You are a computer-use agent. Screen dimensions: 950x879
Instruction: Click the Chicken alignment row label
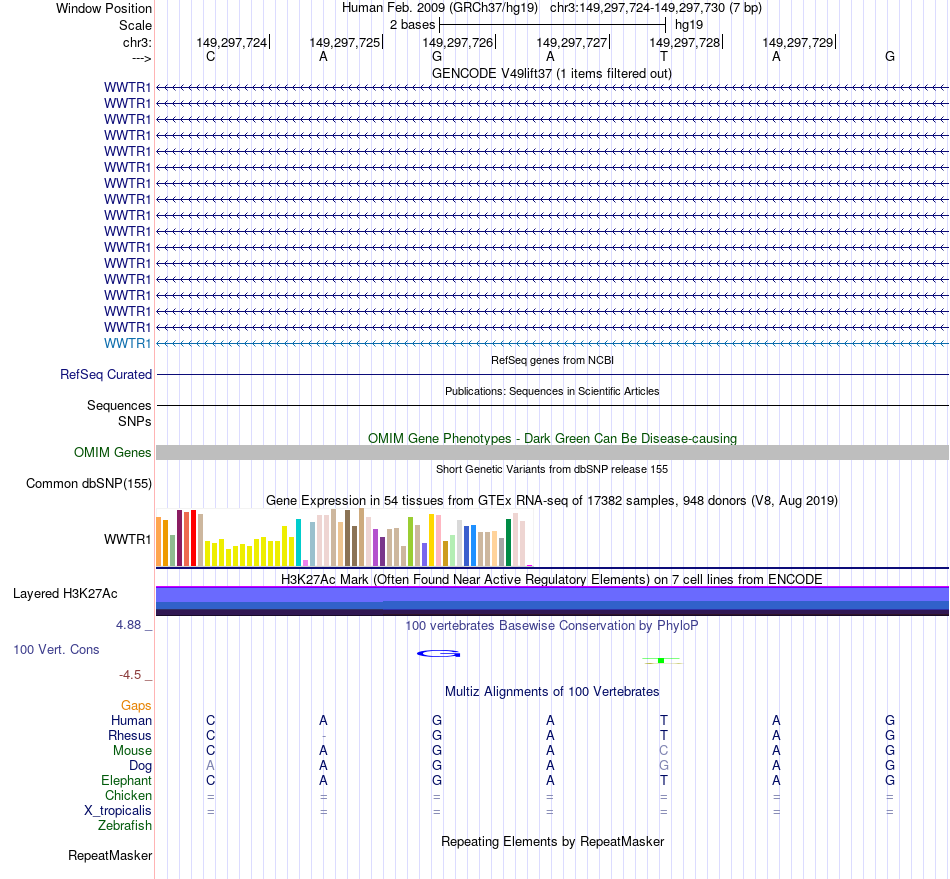pos(128,795)
